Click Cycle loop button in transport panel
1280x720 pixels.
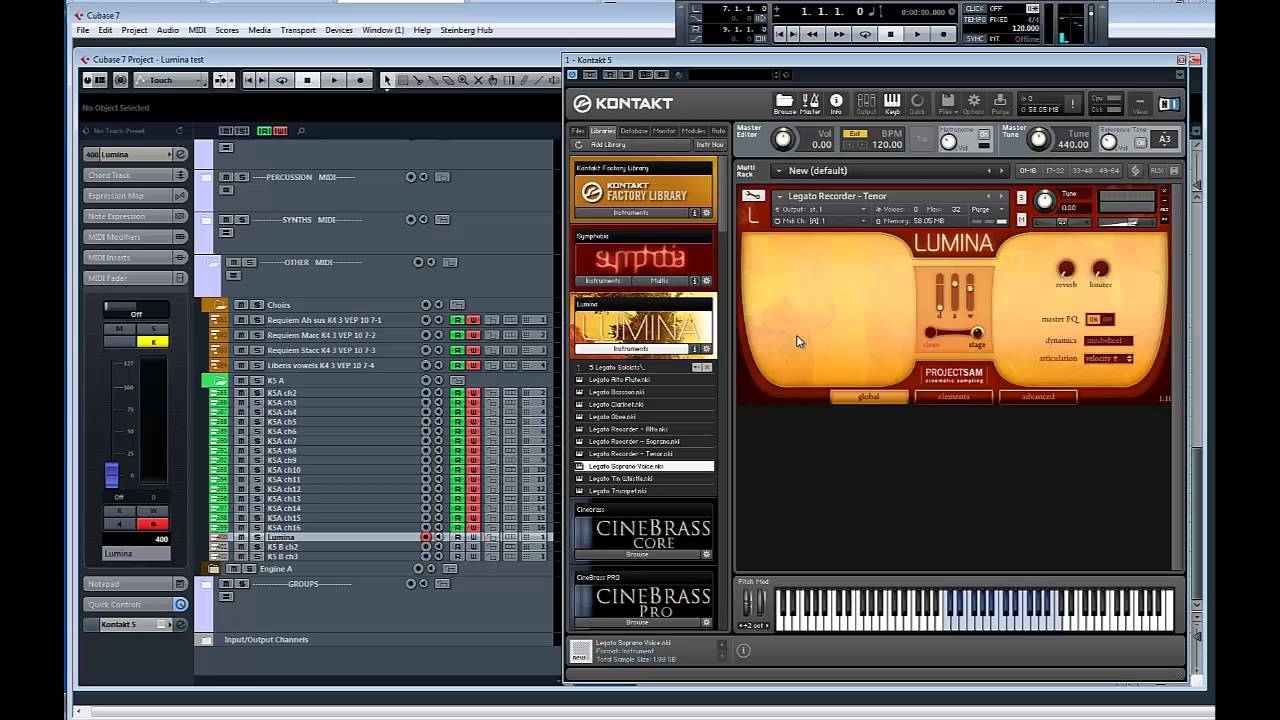tap(865, 34)
